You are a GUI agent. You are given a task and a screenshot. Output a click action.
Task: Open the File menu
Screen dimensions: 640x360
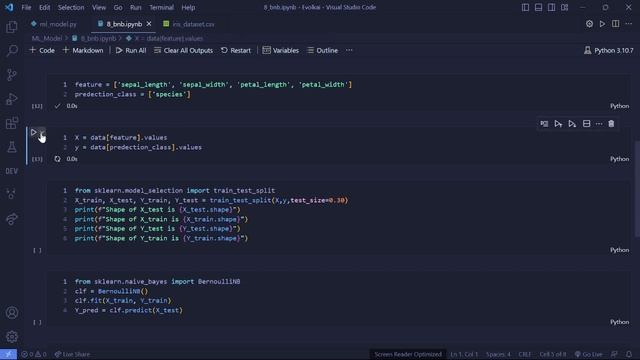[x=26, y=7]
